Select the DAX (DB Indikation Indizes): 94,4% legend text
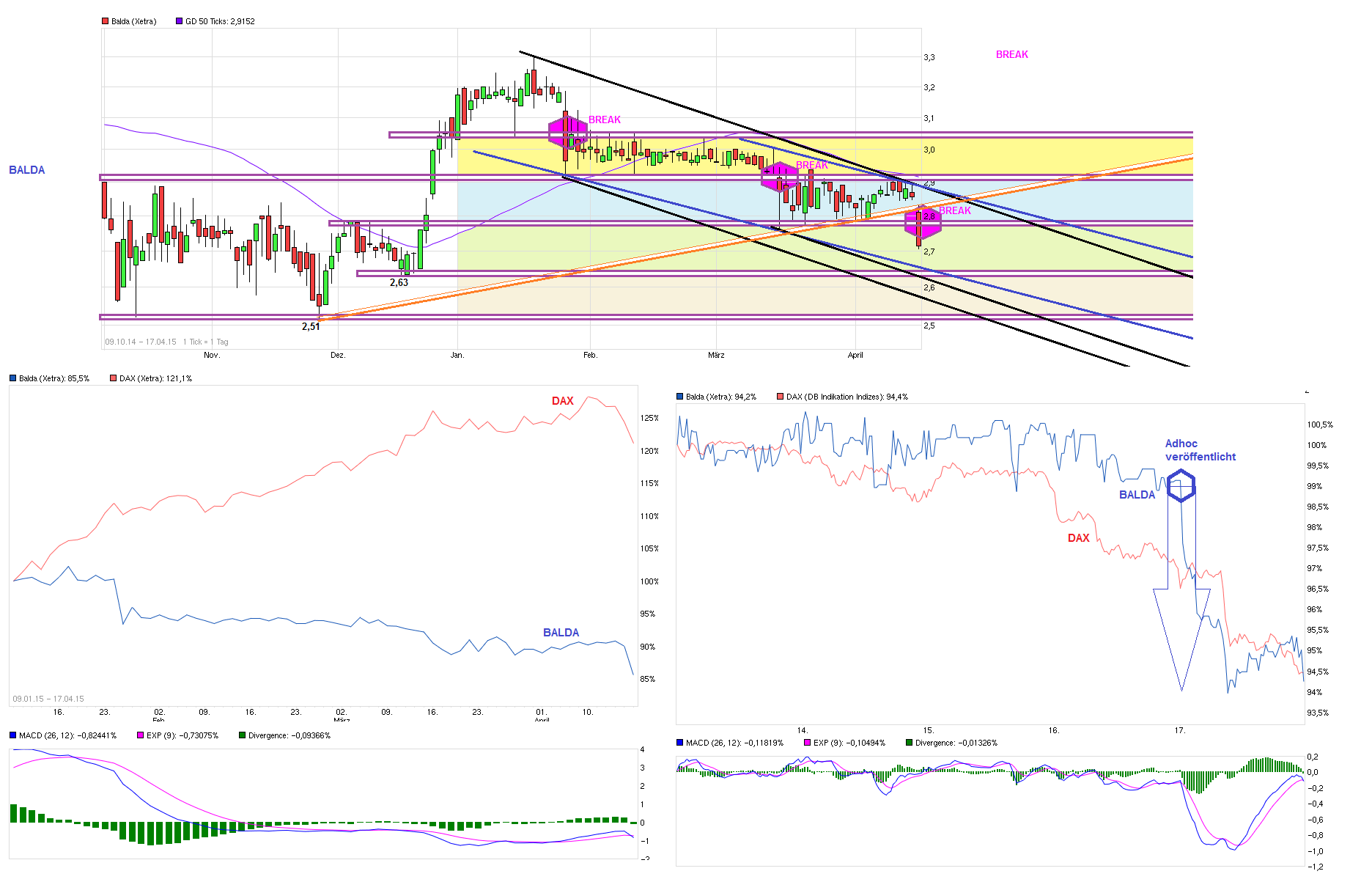This screenshot has width=1372, height=893. [x=847, y=397]
